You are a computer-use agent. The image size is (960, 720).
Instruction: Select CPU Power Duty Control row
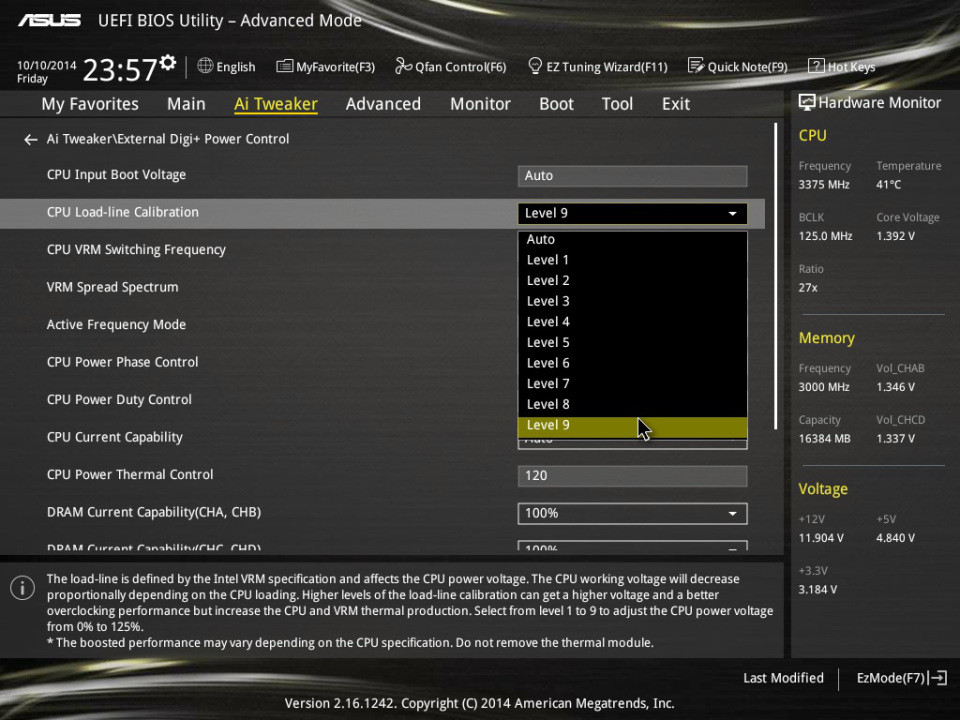click(119, 399)
